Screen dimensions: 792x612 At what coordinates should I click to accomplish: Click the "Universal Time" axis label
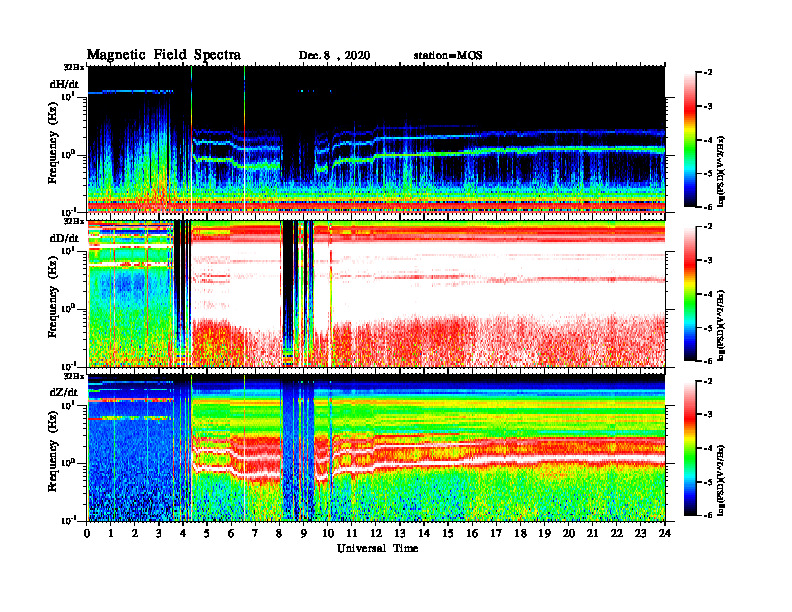pos(377,548)
